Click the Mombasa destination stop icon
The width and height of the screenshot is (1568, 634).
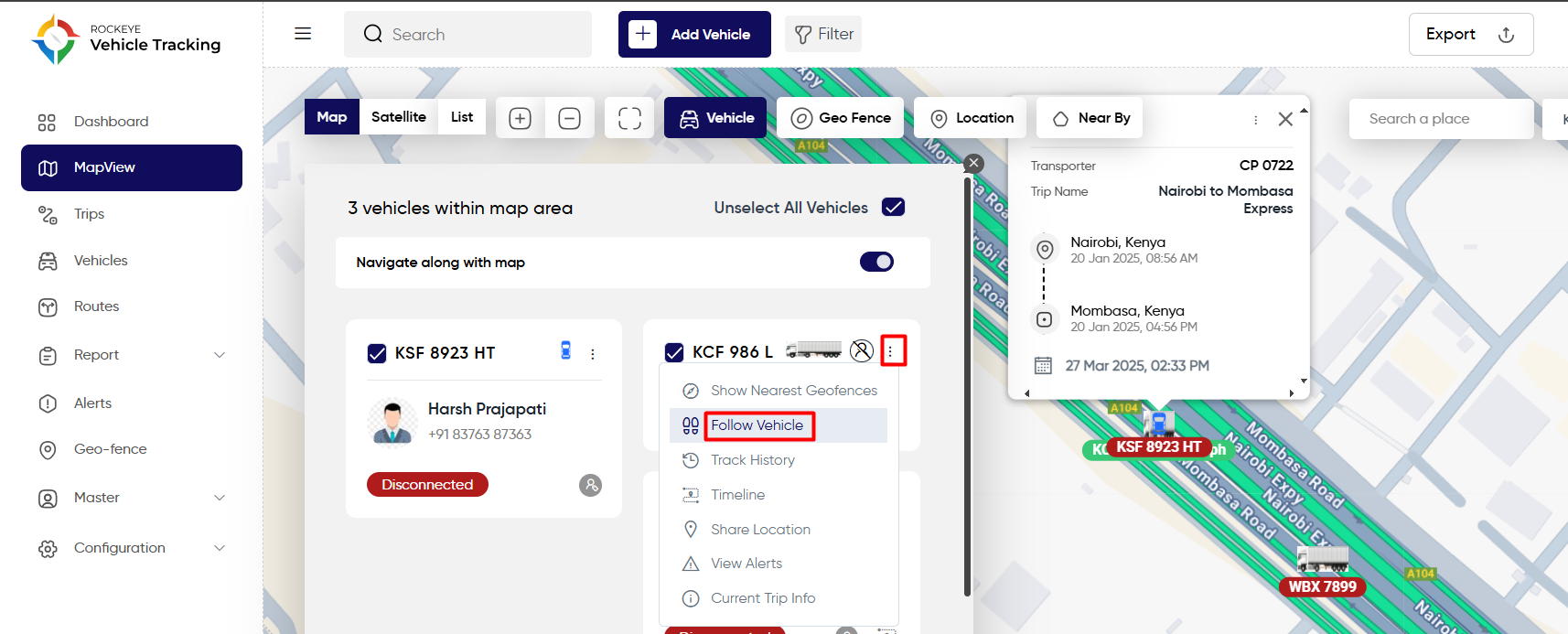coord(1044,319)
